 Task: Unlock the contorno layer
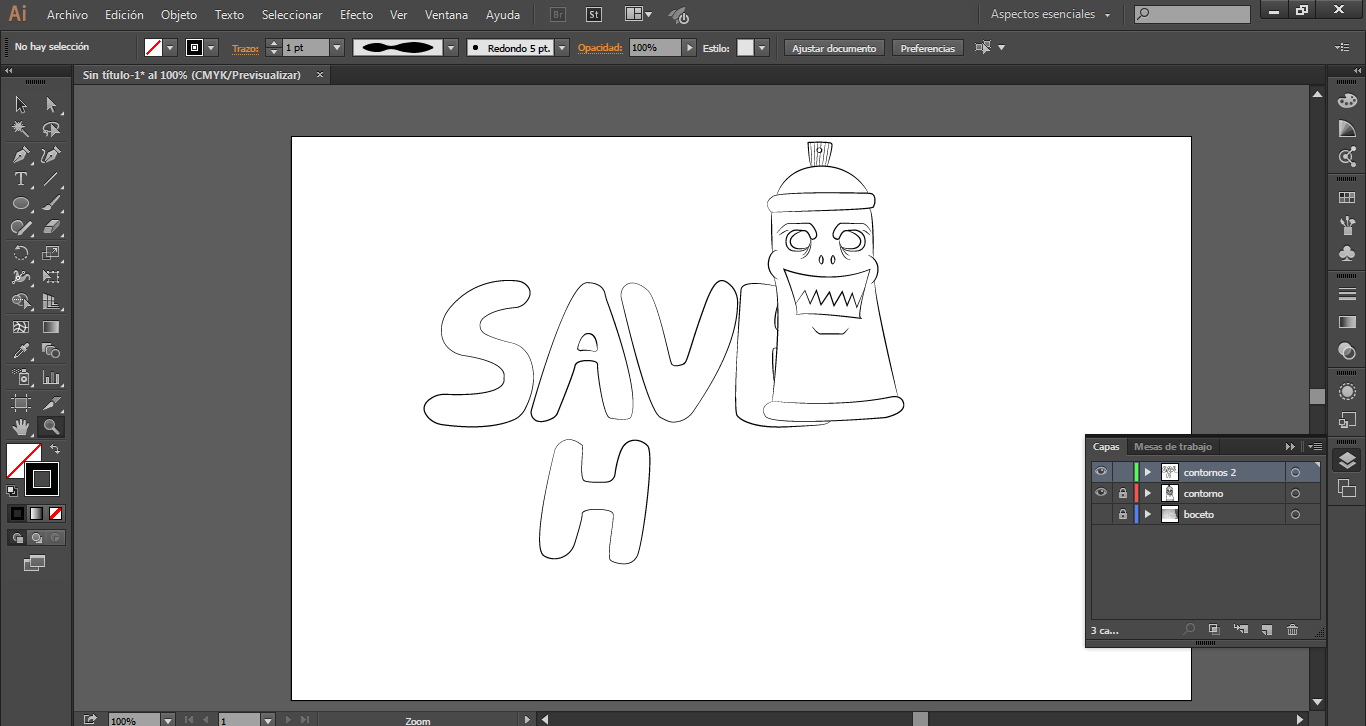[1123, 494]
